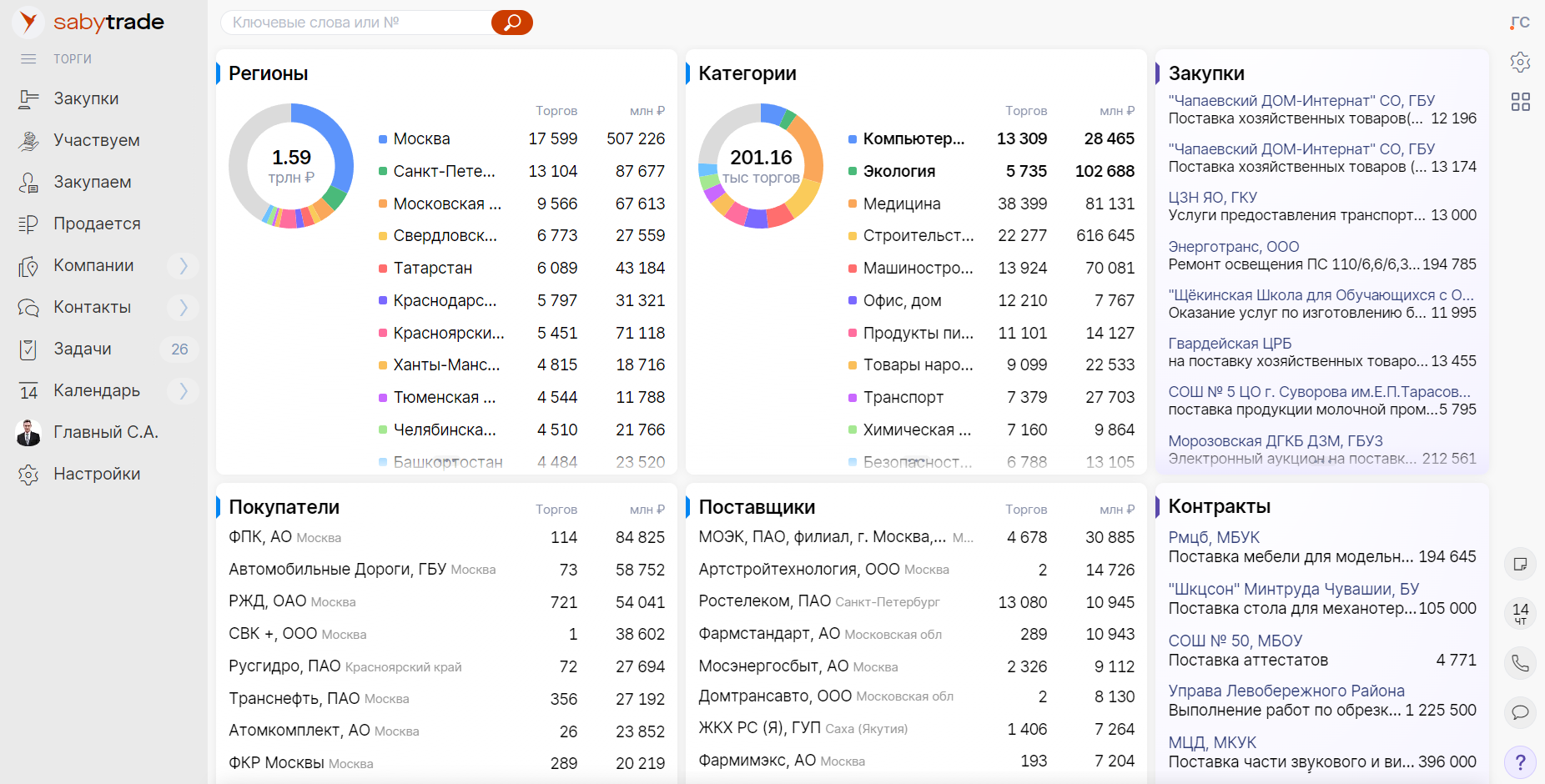Expand the Контакты submenu chevron
Image resolution: width=1545 pixels, height=784 pixels.
point(183,307)
